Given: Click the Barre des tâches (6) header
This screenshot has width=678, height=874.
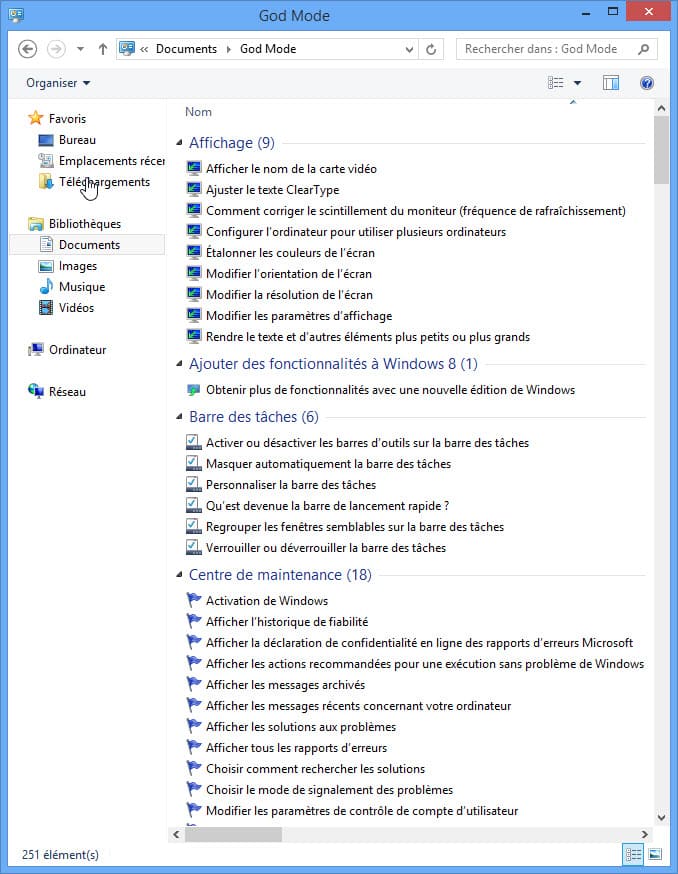Looking at the screenshot, I should 254,417.
